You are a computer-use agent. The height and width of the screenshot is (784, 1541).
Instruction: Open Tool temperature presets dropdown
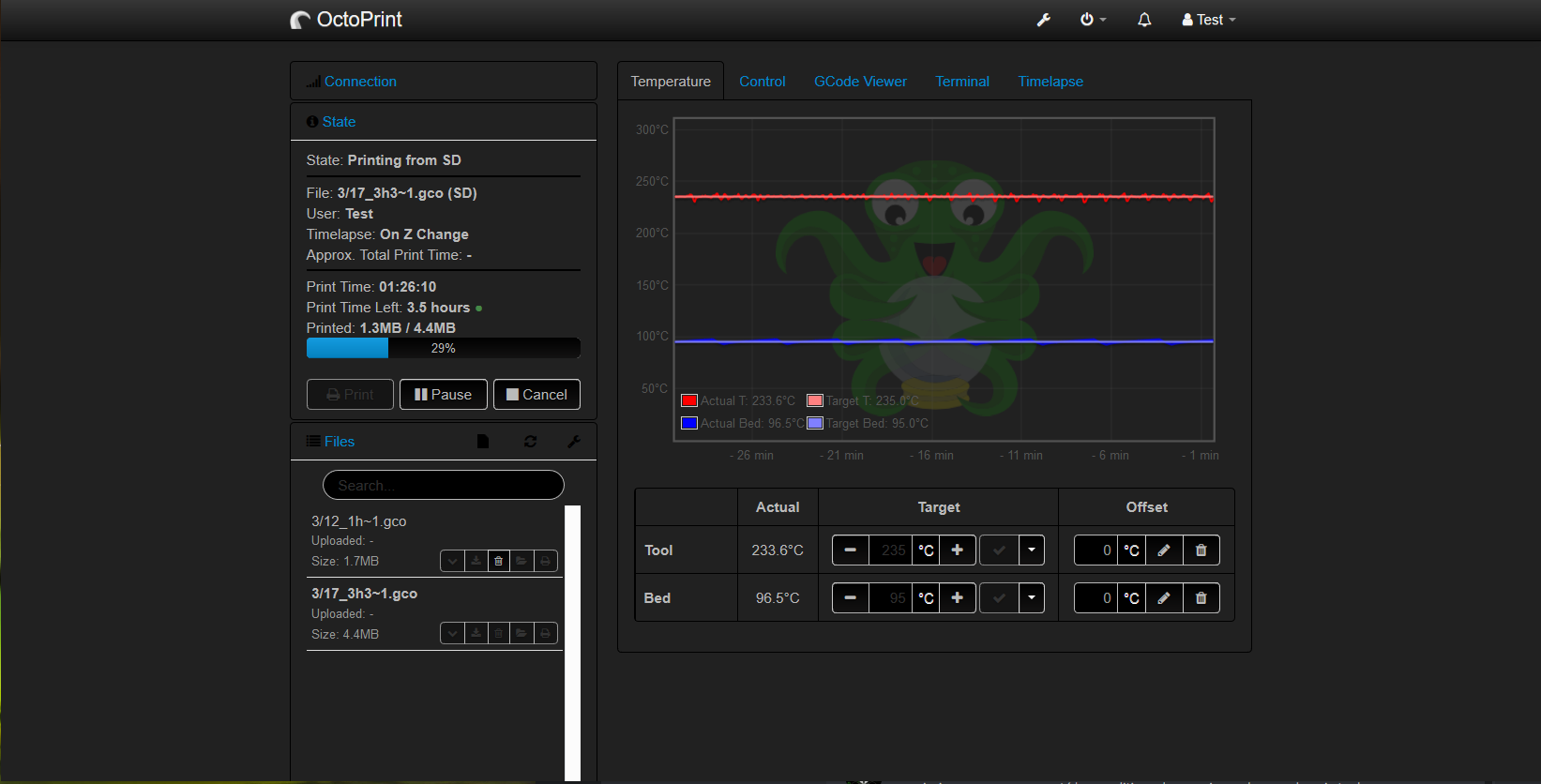point(1032,550)
